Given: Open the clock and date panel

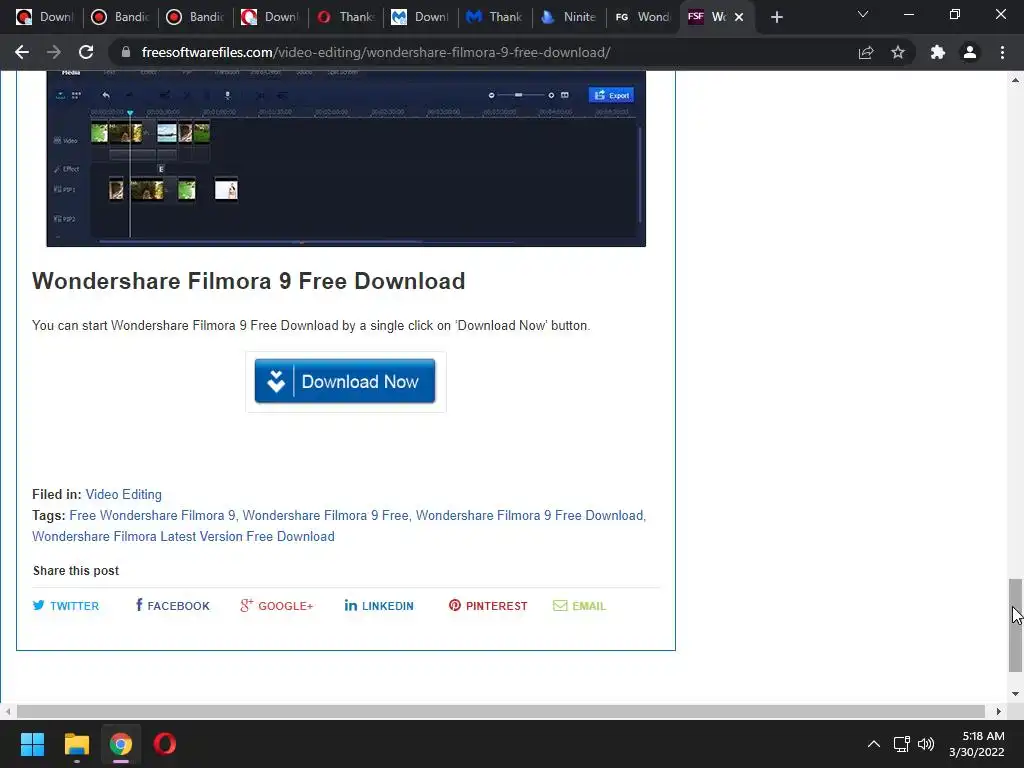Looking at the screenshot, I should pyautogui.click(x=977, y=744).
